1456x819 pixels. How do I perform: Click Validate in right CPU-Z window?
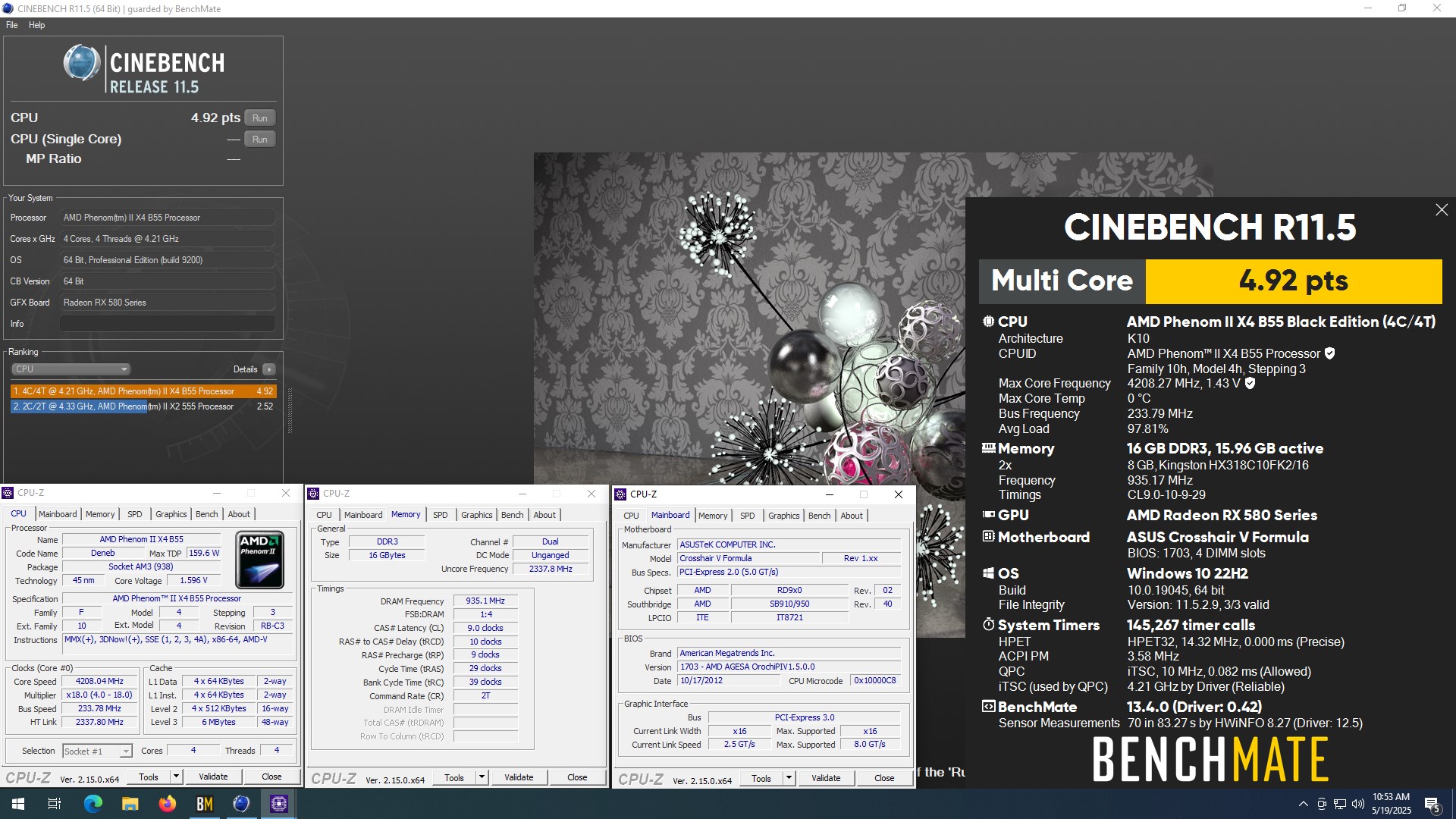click(x=826, y=778)
